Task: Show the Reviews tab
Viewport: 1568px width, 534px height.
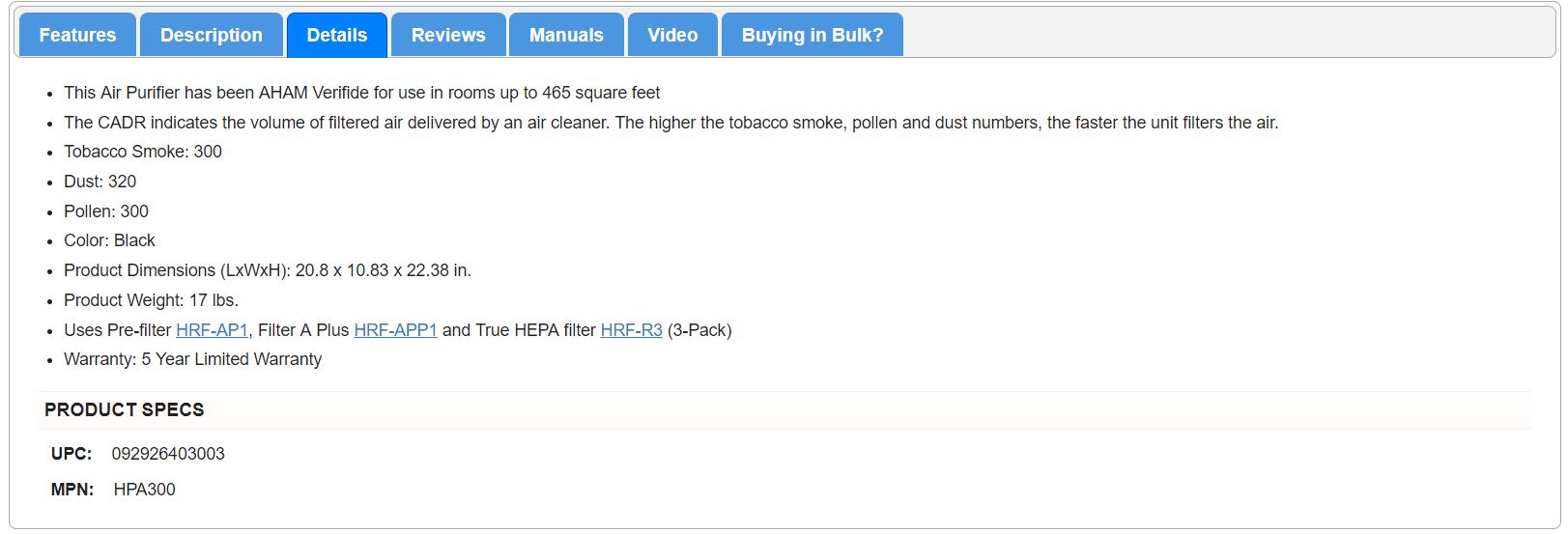Action: [448, 36]
